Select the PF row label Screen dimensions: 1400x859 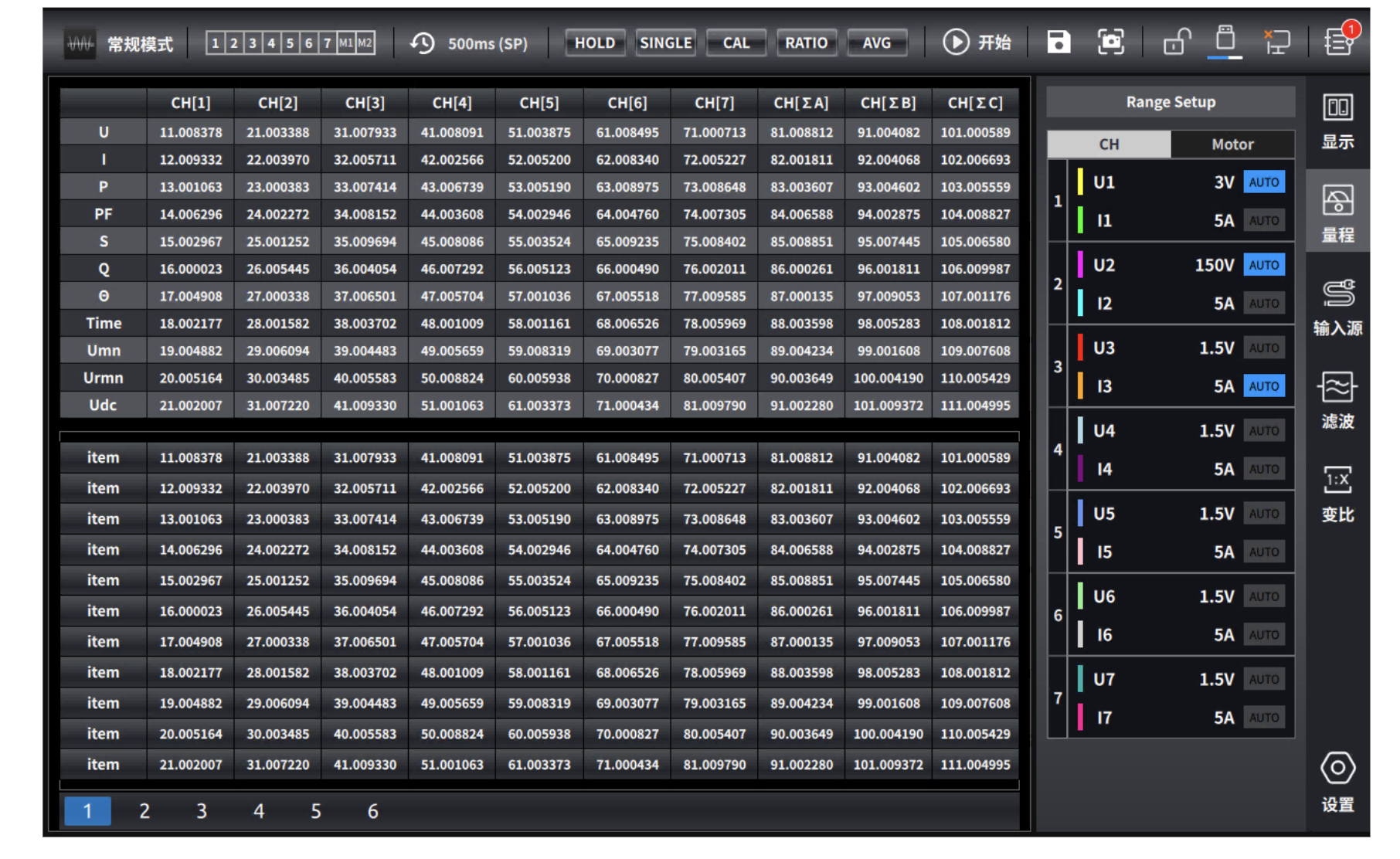104,214
